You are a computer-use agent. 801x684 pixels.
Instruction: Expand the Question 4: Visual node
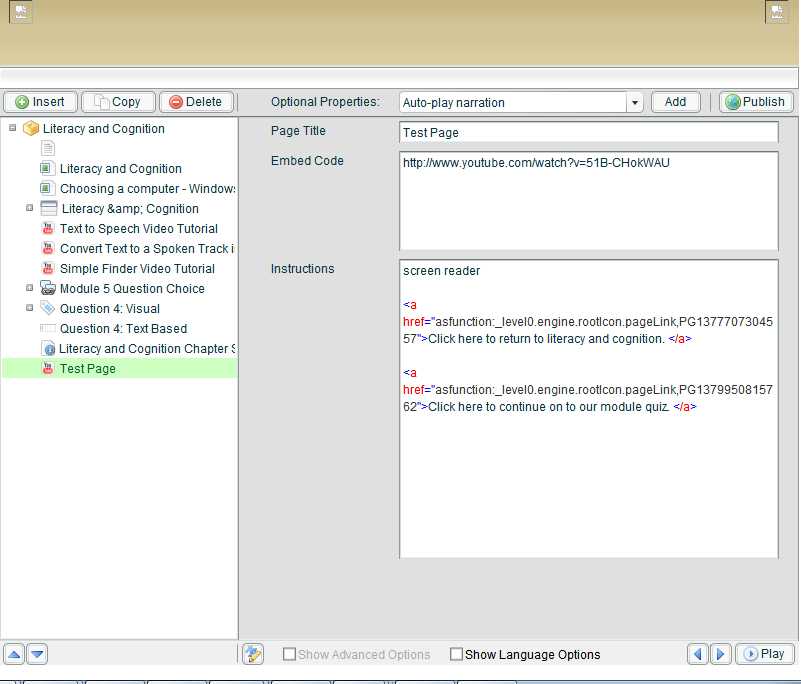pos(29,308)
